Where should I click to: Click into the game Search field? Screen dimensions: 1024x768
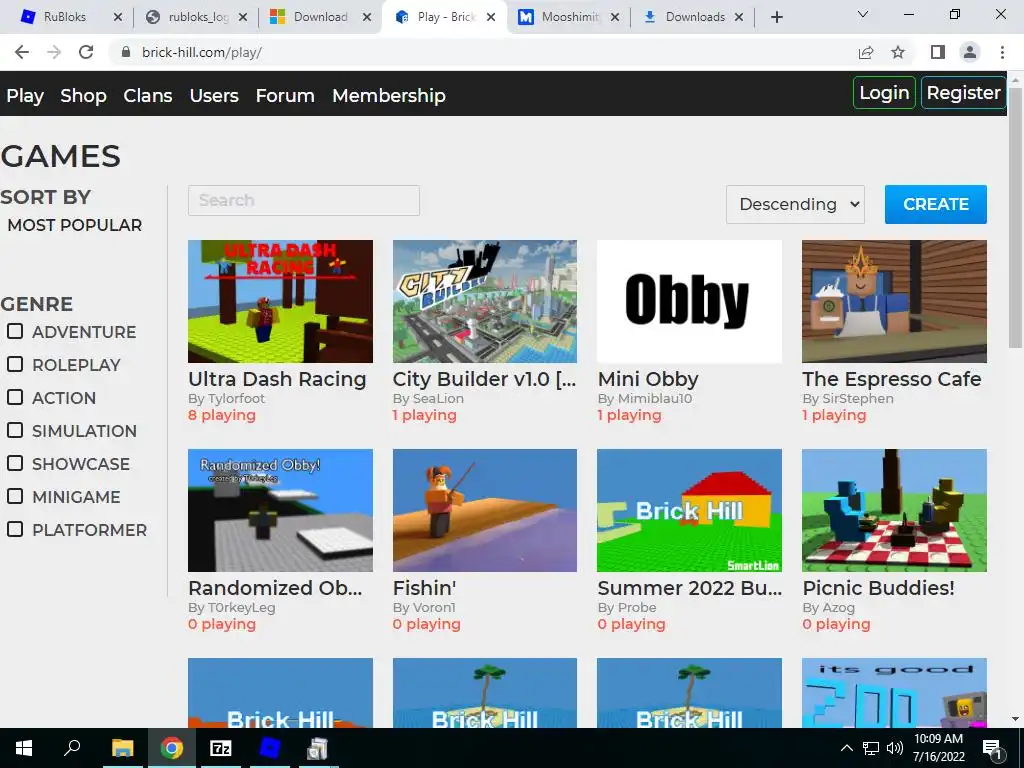[x=304, y=200]
